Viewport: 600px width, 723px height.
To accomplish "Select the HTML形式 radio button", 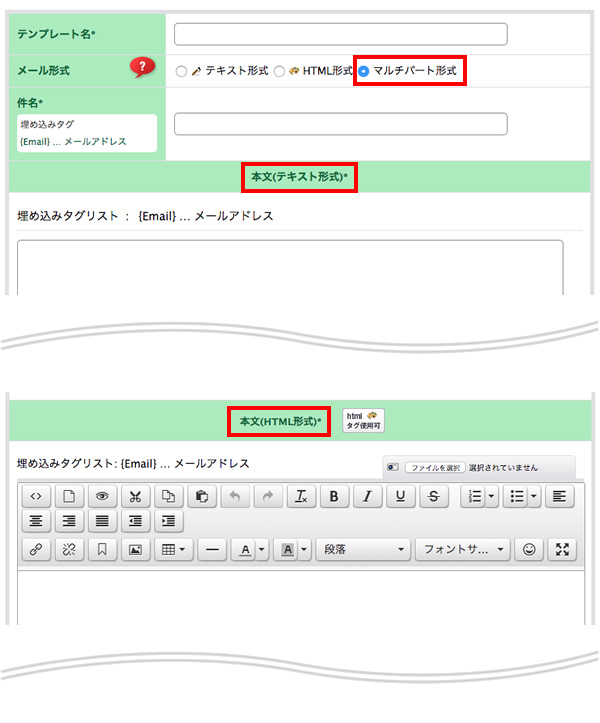I will pos(279,71).
